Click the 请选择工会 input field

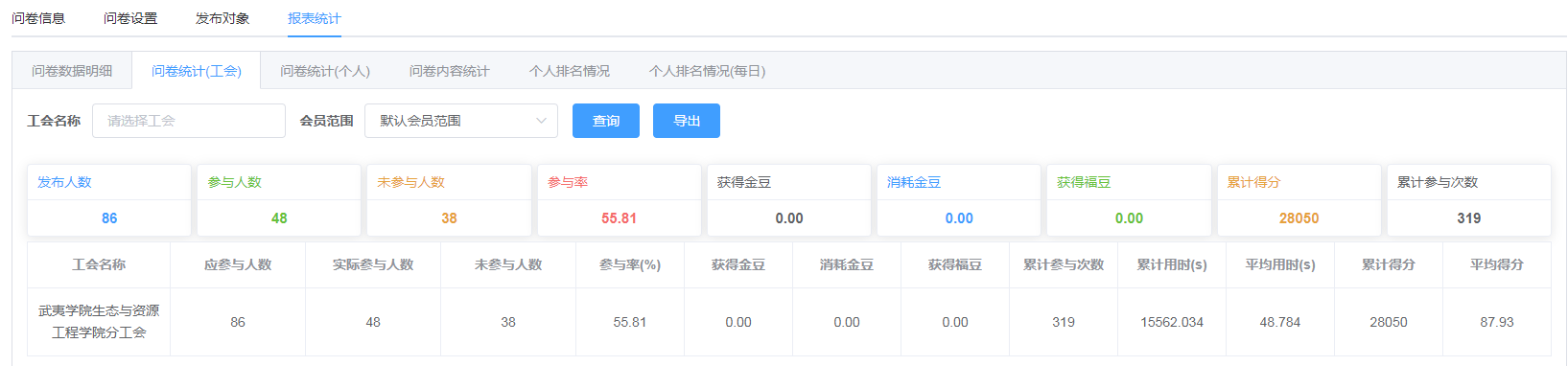point(189,121)
